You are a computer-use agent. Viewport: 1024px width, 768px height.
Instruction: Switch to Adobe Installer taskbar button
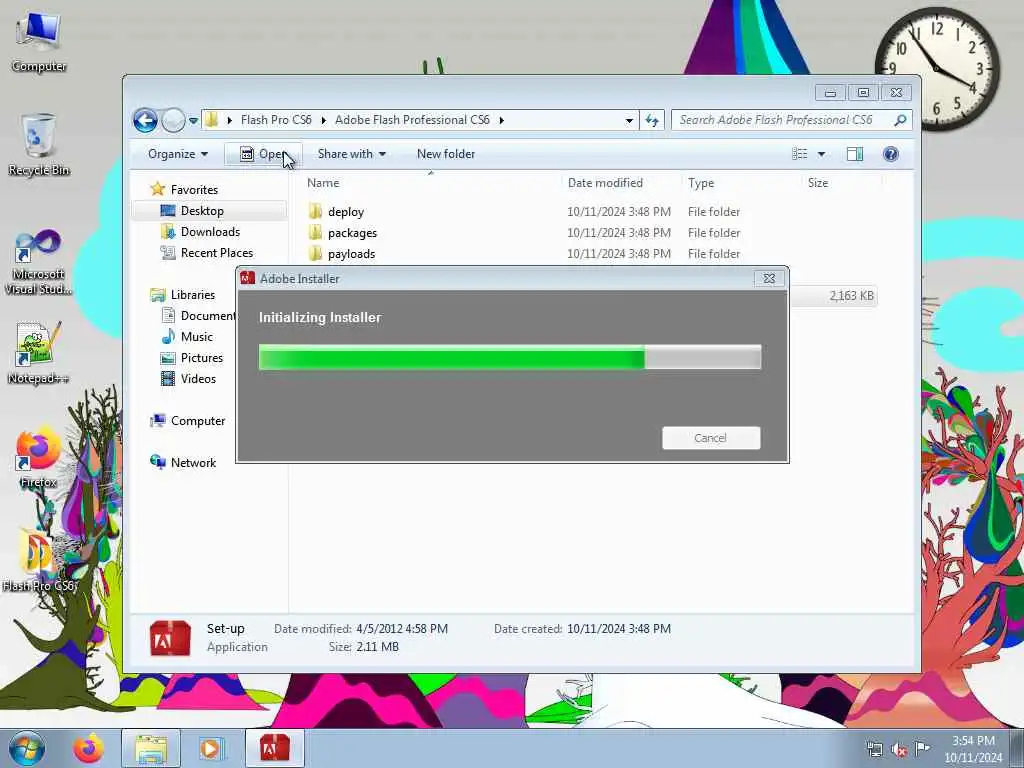pyautogui.click(x=275, y=748)
